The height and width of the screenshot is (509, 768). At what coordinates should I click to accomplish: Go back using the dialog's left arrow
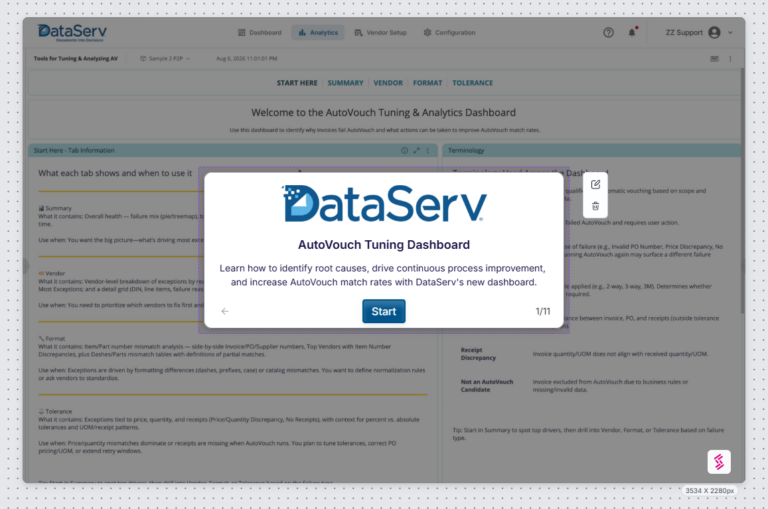point(225,311)
